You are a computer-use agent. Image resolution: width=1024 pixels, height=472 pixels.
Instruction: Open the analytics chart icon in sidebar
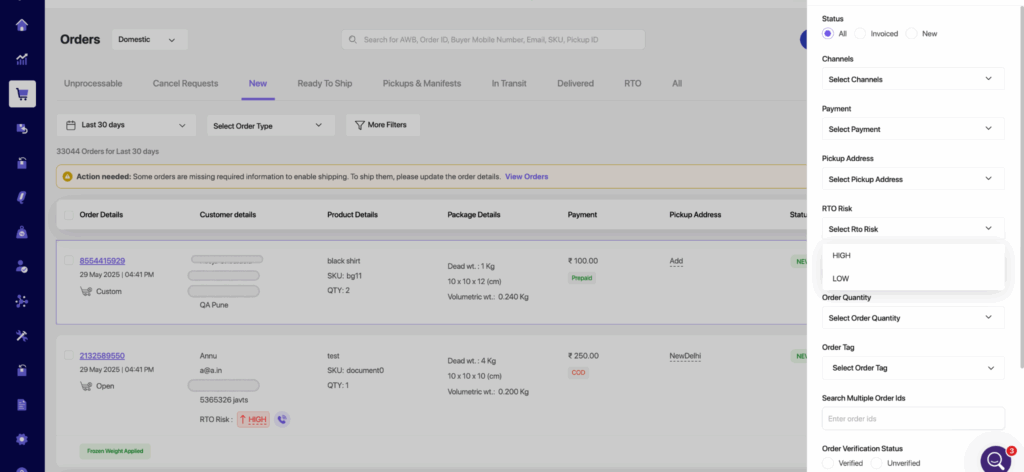(x=22, y=59)
